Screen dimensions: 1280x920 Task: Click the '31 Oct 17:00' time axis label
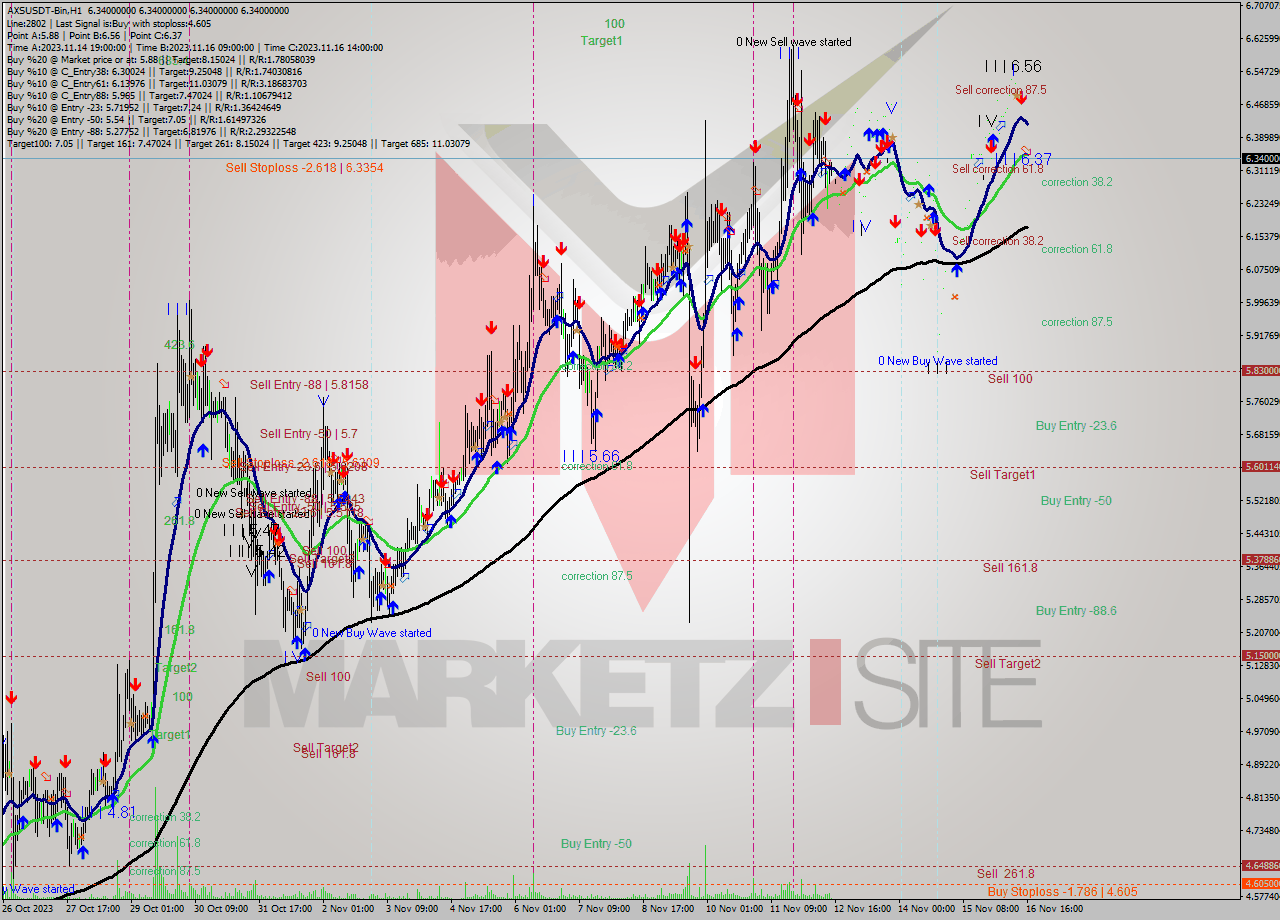click(x=284, y=910)
